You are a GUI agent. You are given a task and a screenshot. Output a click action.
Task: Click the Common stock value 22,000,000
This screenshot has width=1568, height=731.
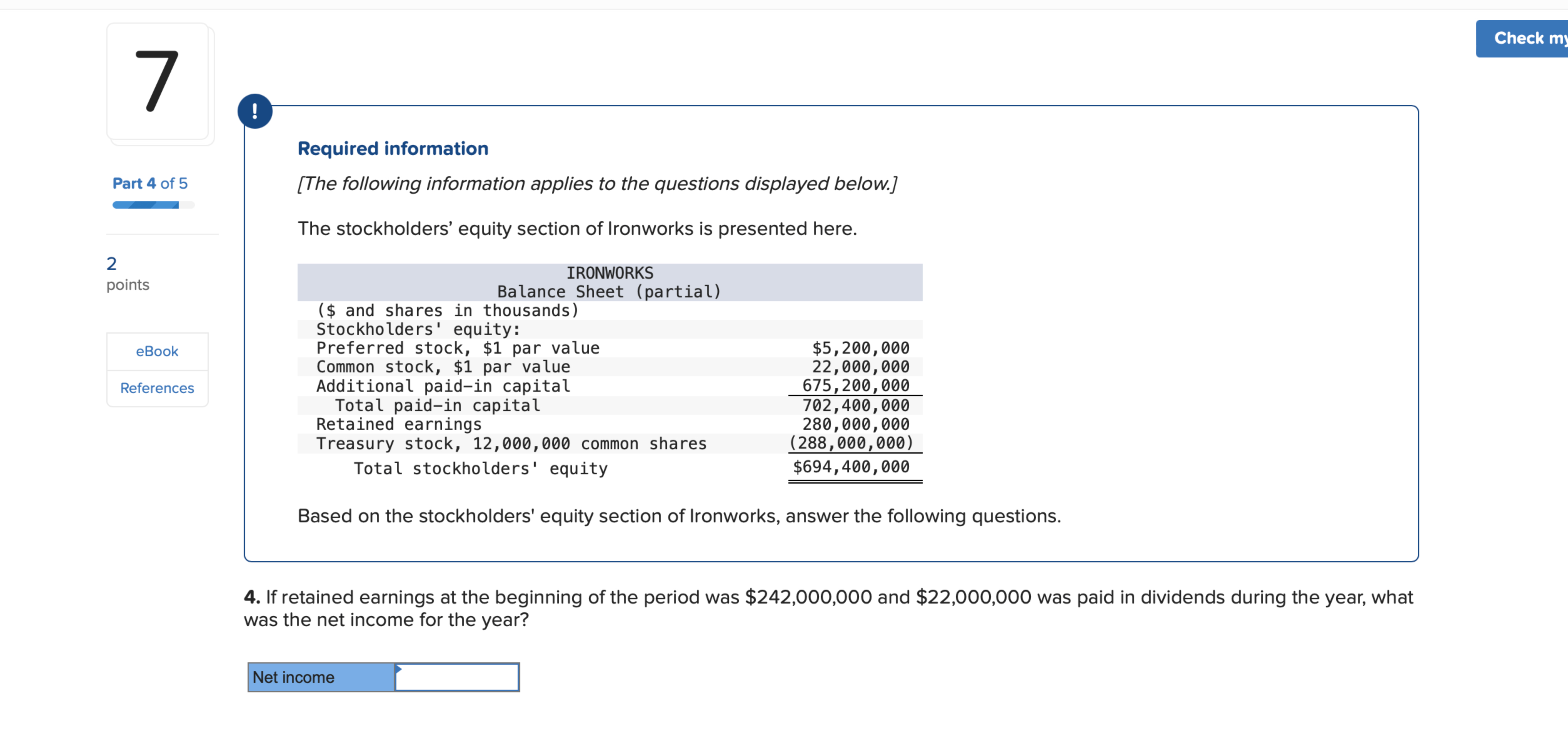860,367
